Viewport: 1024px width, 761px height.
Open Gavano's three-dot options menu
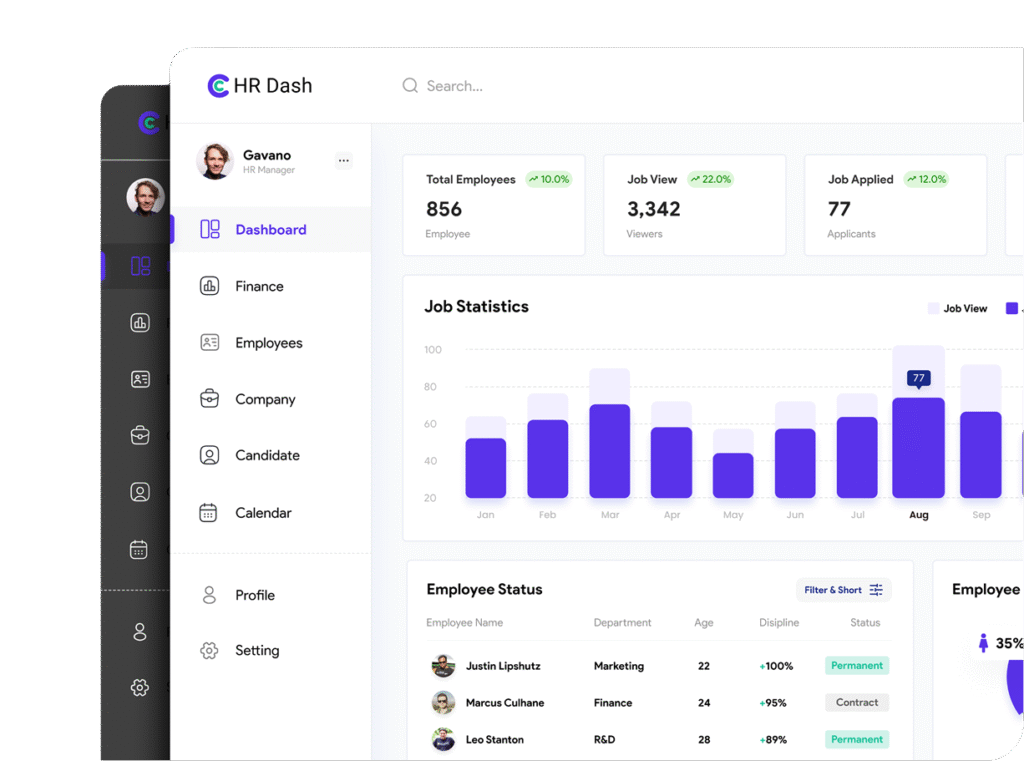click(343, 160)
